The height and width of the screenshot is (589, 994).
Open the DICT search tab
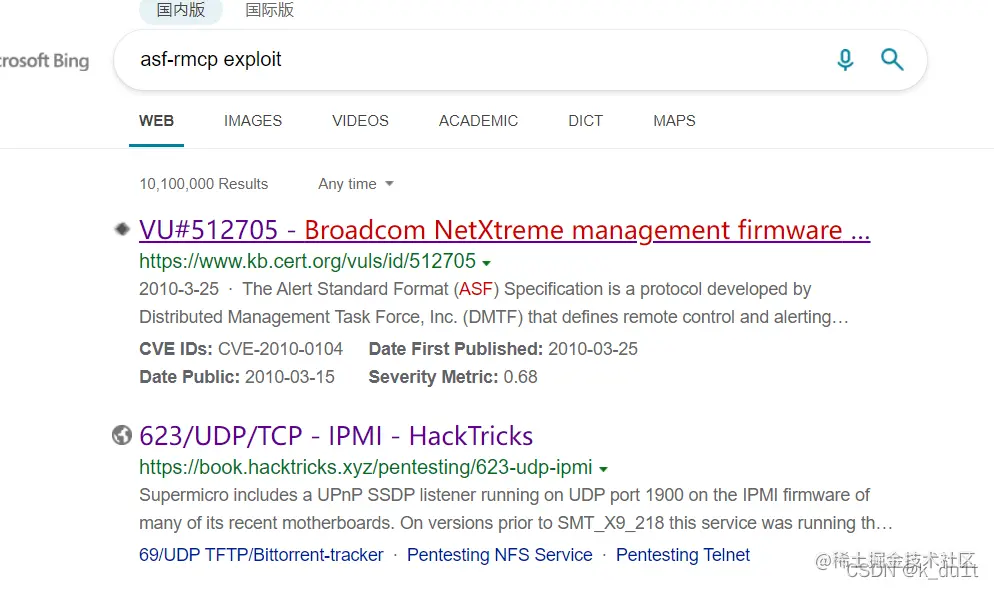click(585, 121)
